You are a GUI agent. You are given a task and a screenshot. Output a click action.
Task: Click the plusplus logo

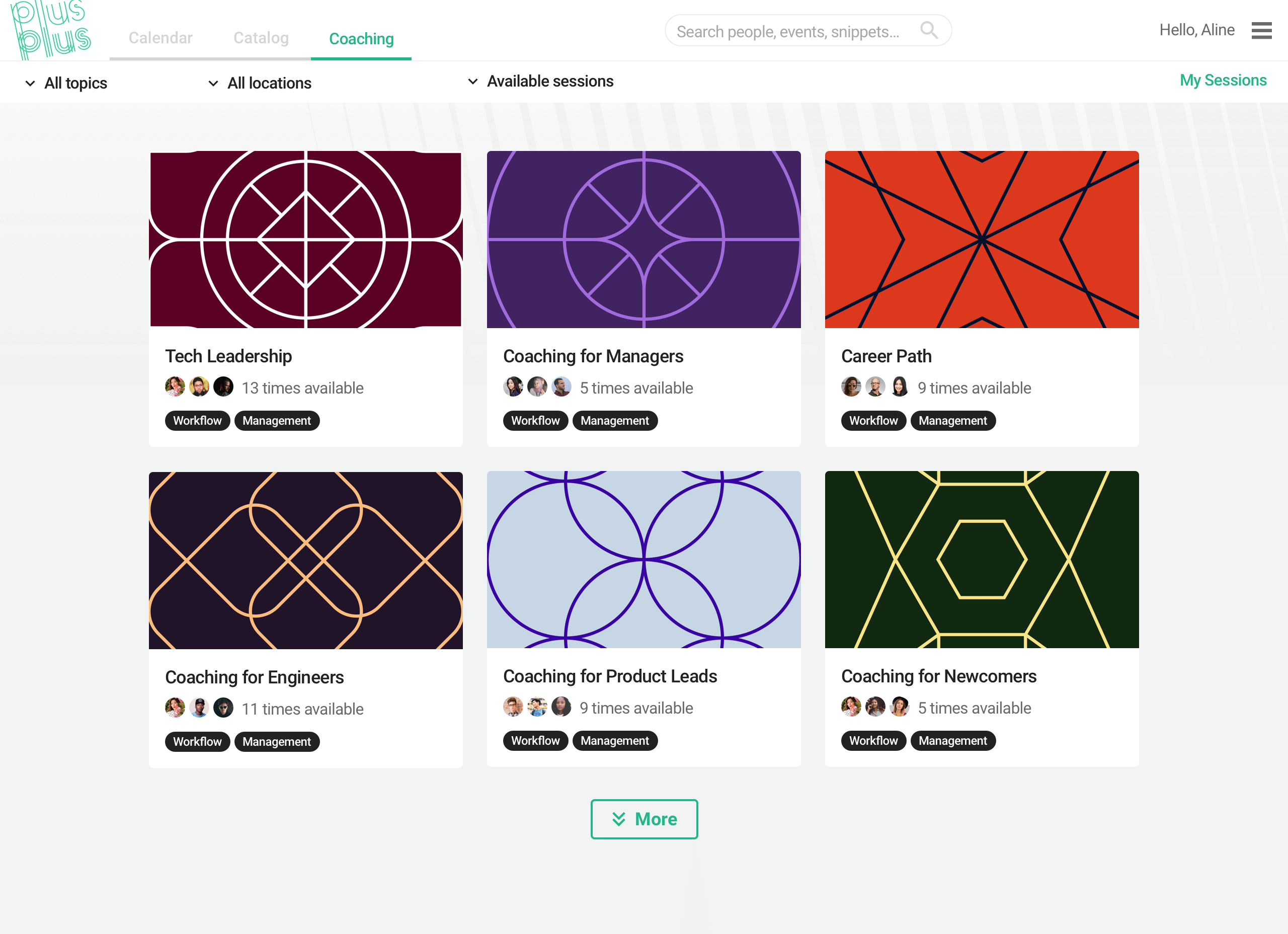click(51, 30)
